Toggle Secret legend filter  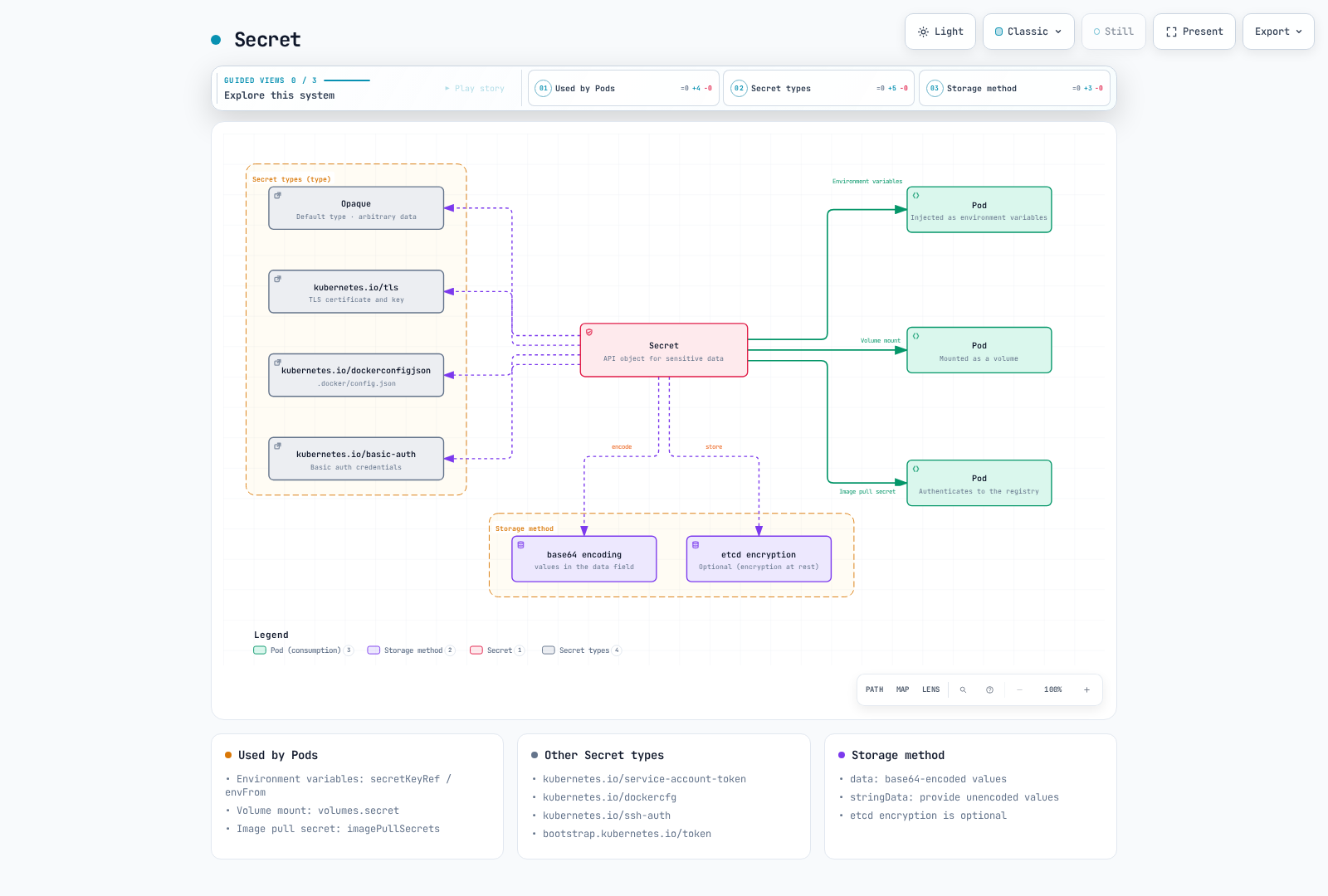[x=497, y=650]
